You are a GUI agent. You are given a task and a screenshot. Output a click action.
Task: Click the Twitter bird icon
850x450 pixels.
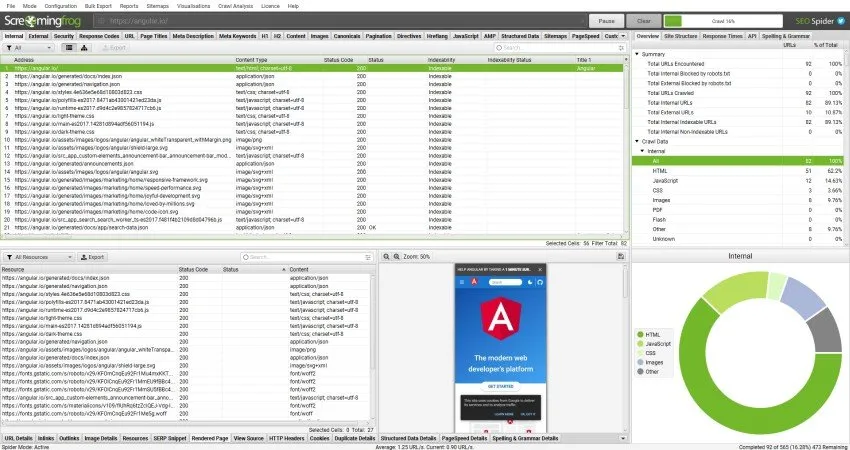pos(843,18)
